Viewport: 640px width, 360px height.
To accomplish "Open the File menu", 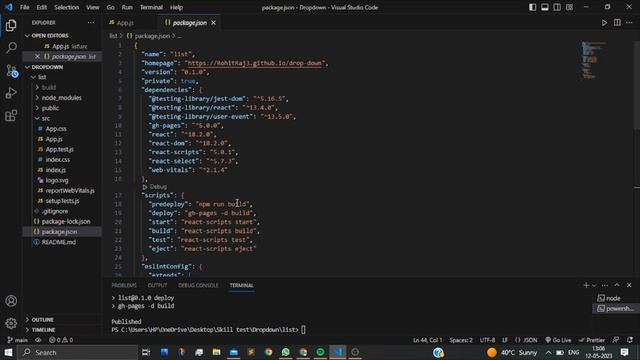I will click(24, 7).
